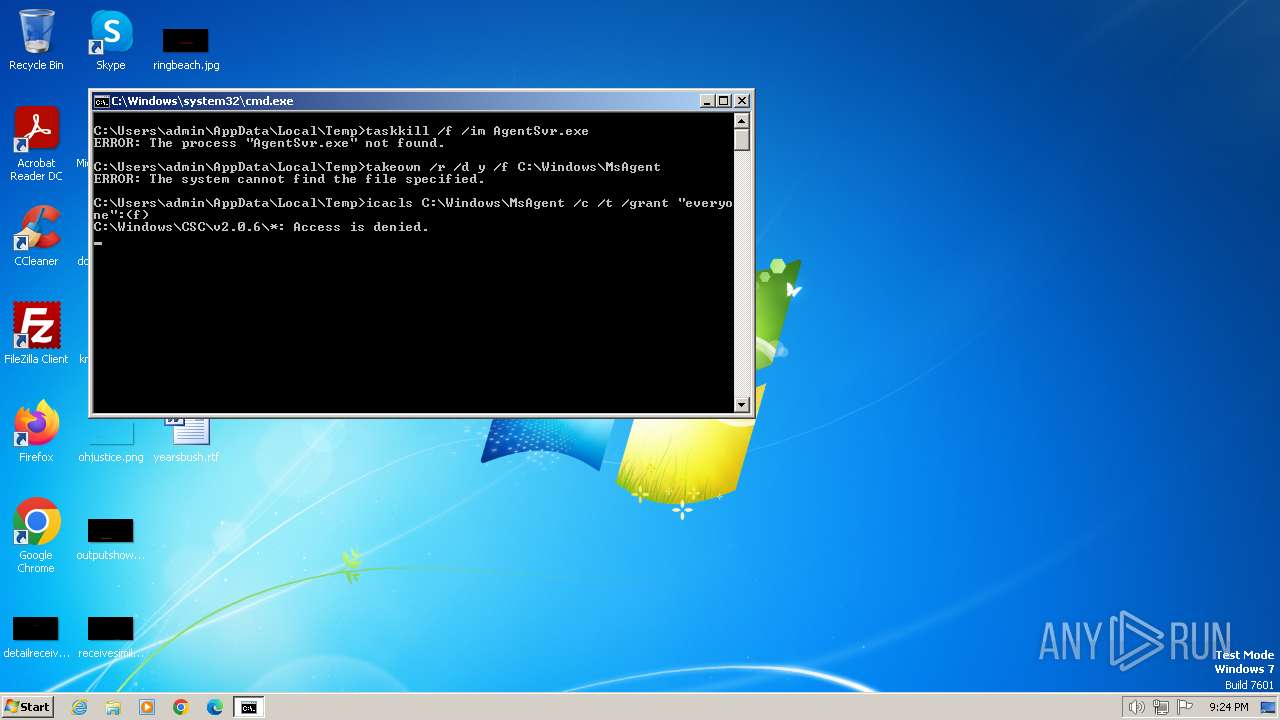
Task: Launch Skype from the desktop
Action: point(110,40)
